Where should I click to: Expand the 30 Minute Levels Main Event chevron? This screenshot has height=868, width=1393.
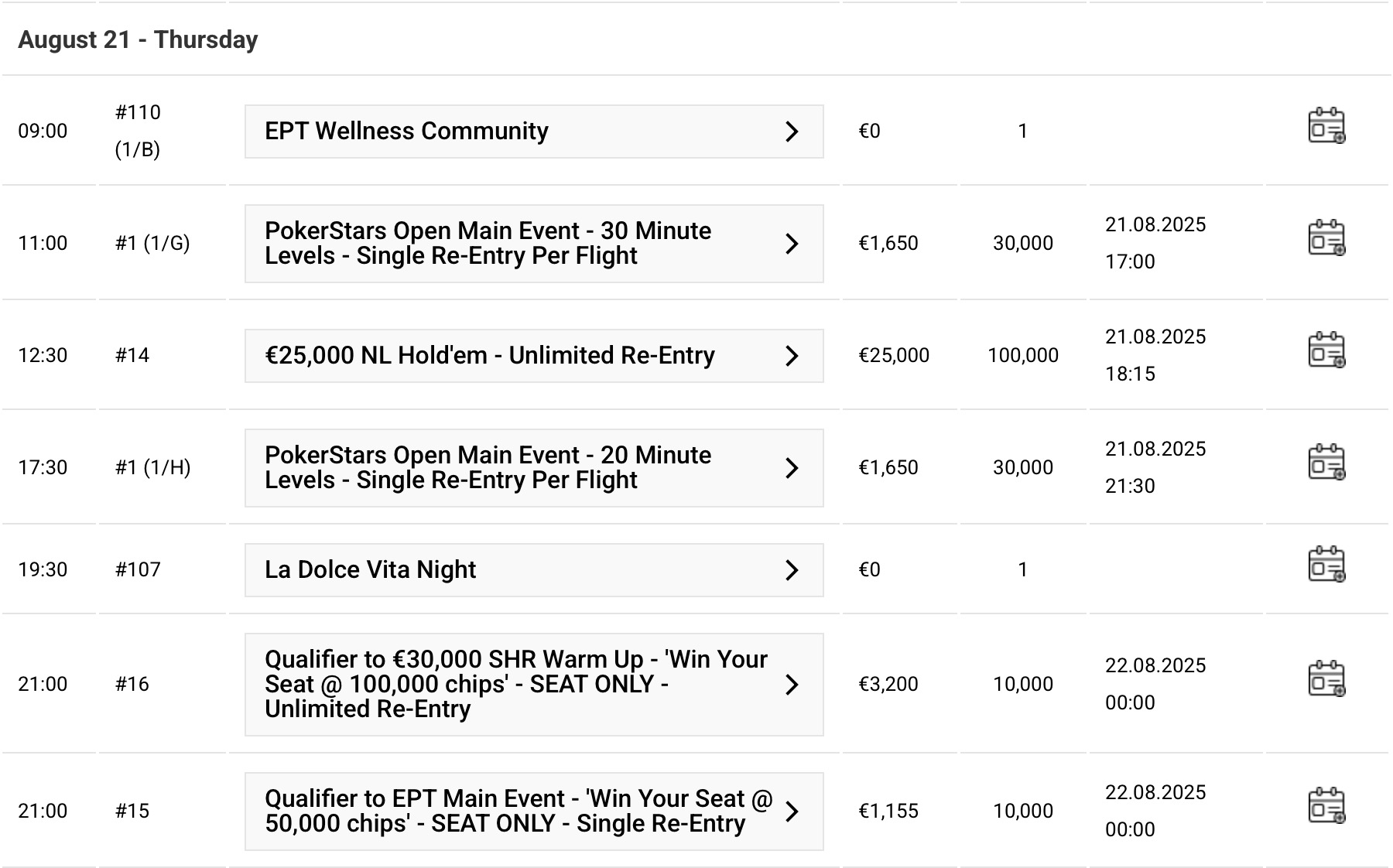[792, 244]
